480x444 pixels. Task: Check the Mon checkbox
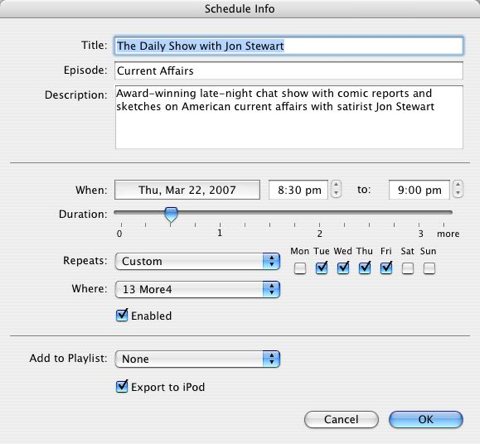pos(300,268)
